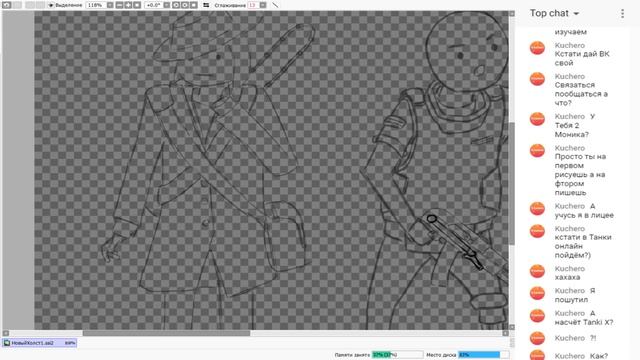
Task: Click avatar beside "У Тебя 2 Моника?"
Action: 537,119
